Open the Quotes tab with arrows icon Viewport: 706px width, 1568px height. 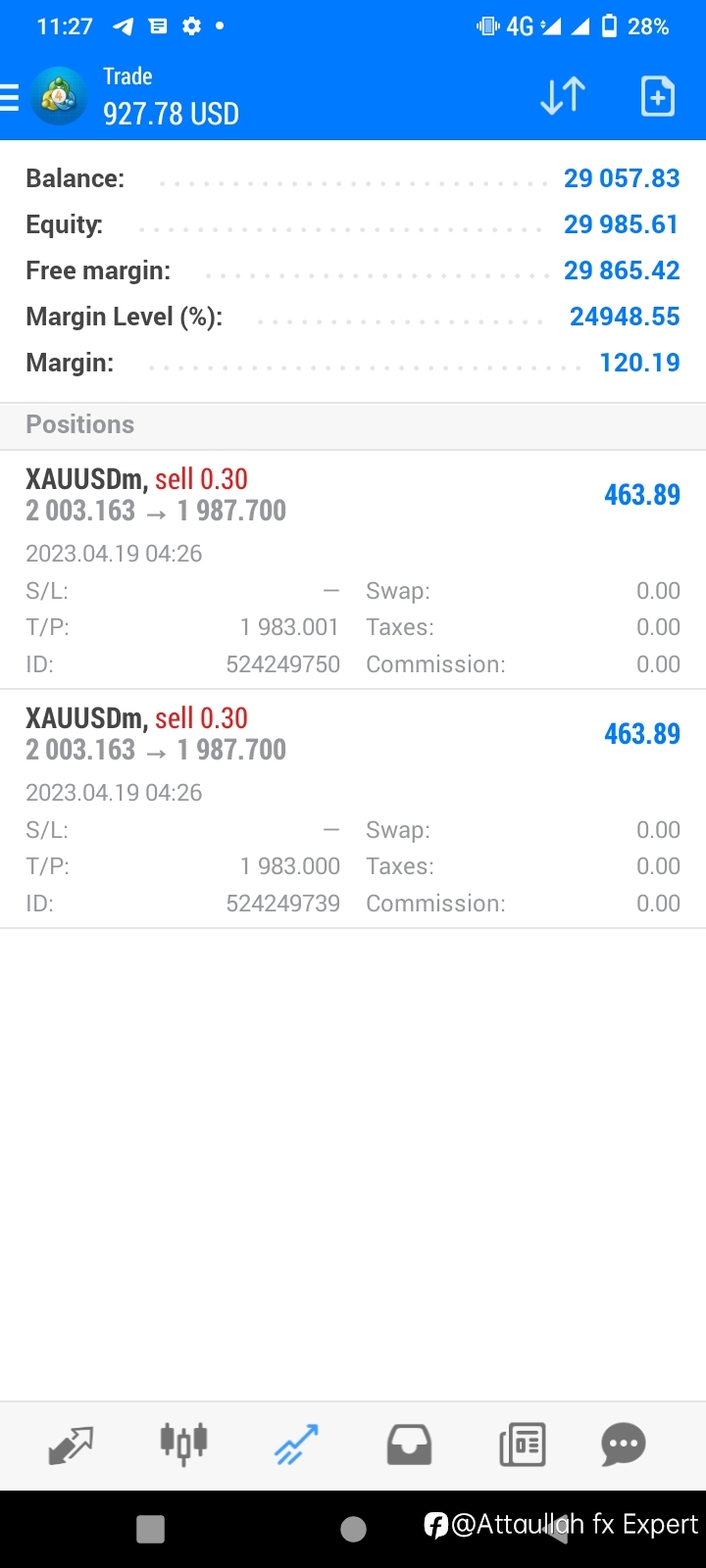(71, 1445)
